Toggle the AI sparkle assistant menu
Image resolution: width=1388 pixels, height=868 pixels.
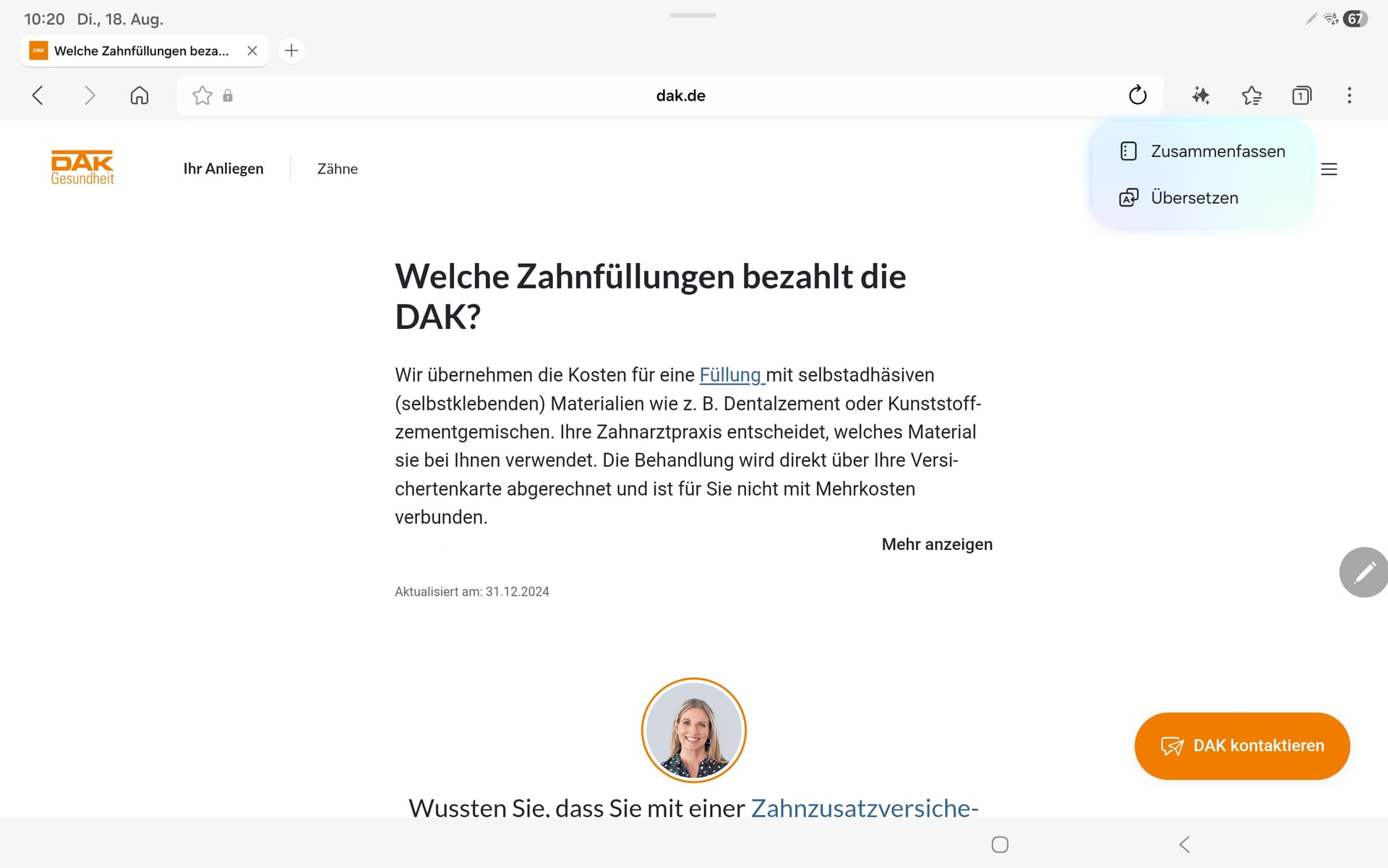point(1201,95)
